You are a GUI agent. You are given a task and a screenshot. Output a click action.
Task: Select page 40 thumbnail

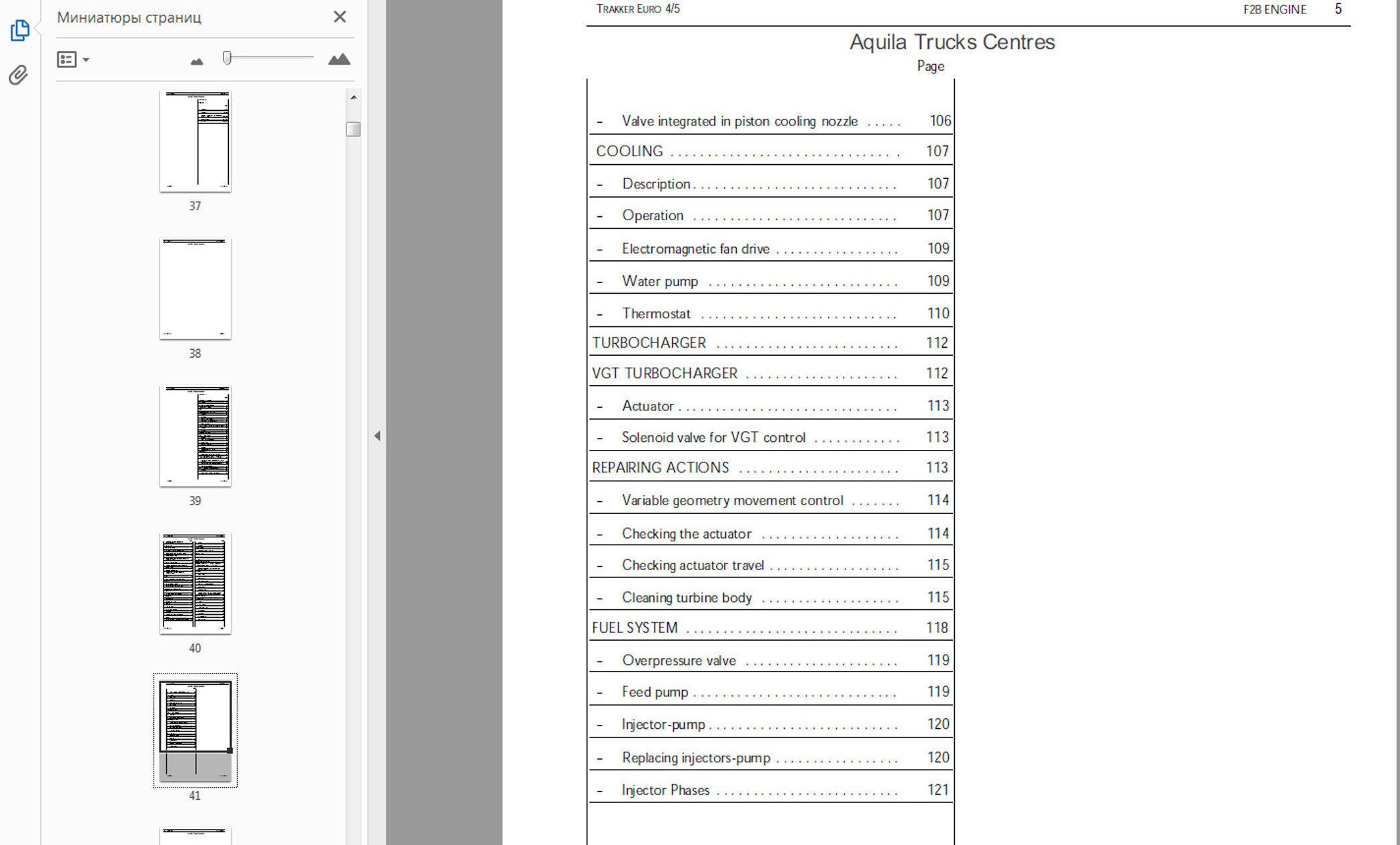(195, 583)
